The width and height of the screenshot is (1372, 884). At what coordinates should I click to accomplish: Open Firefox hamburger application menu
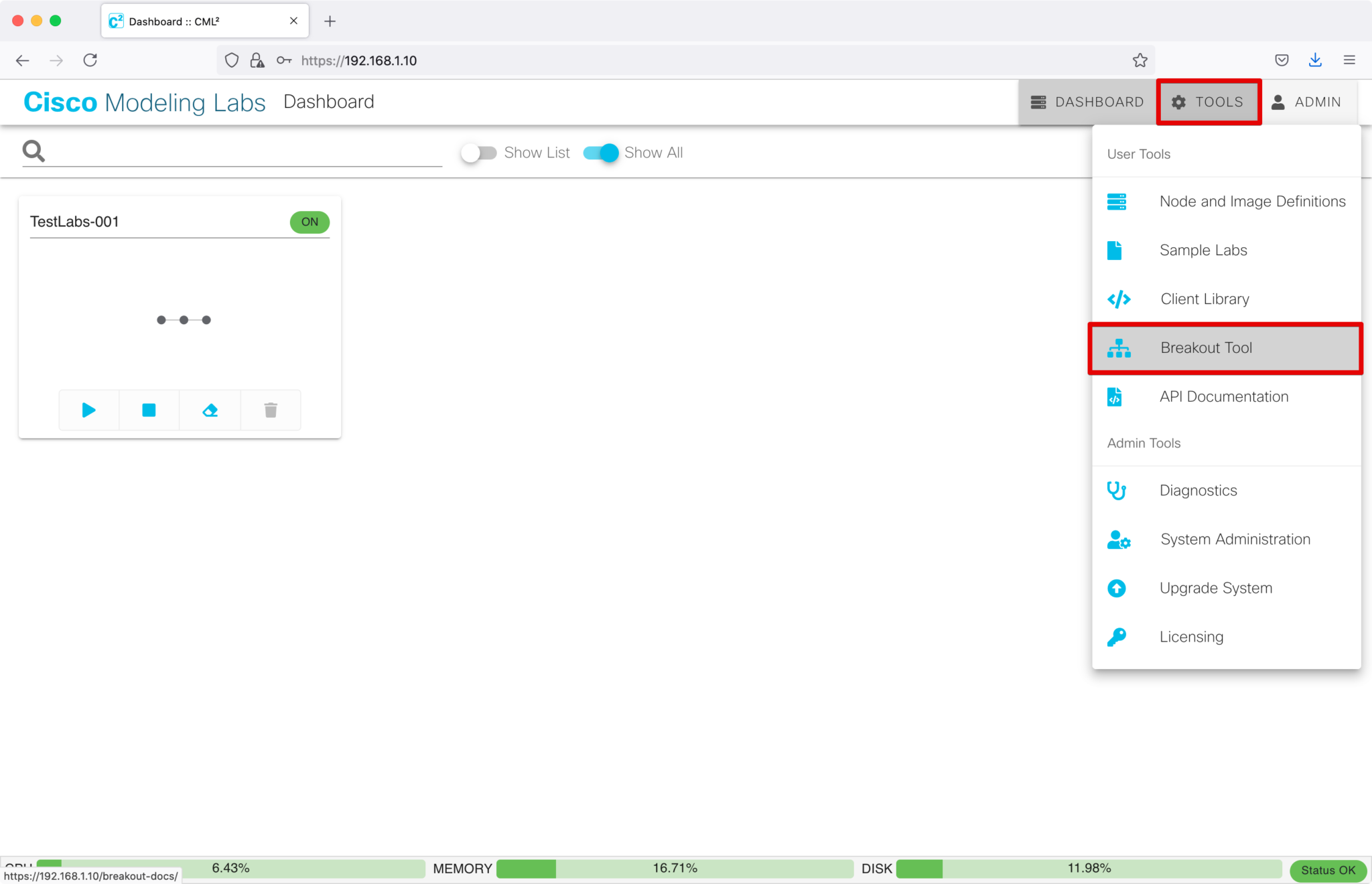[x=1349, y=60]
